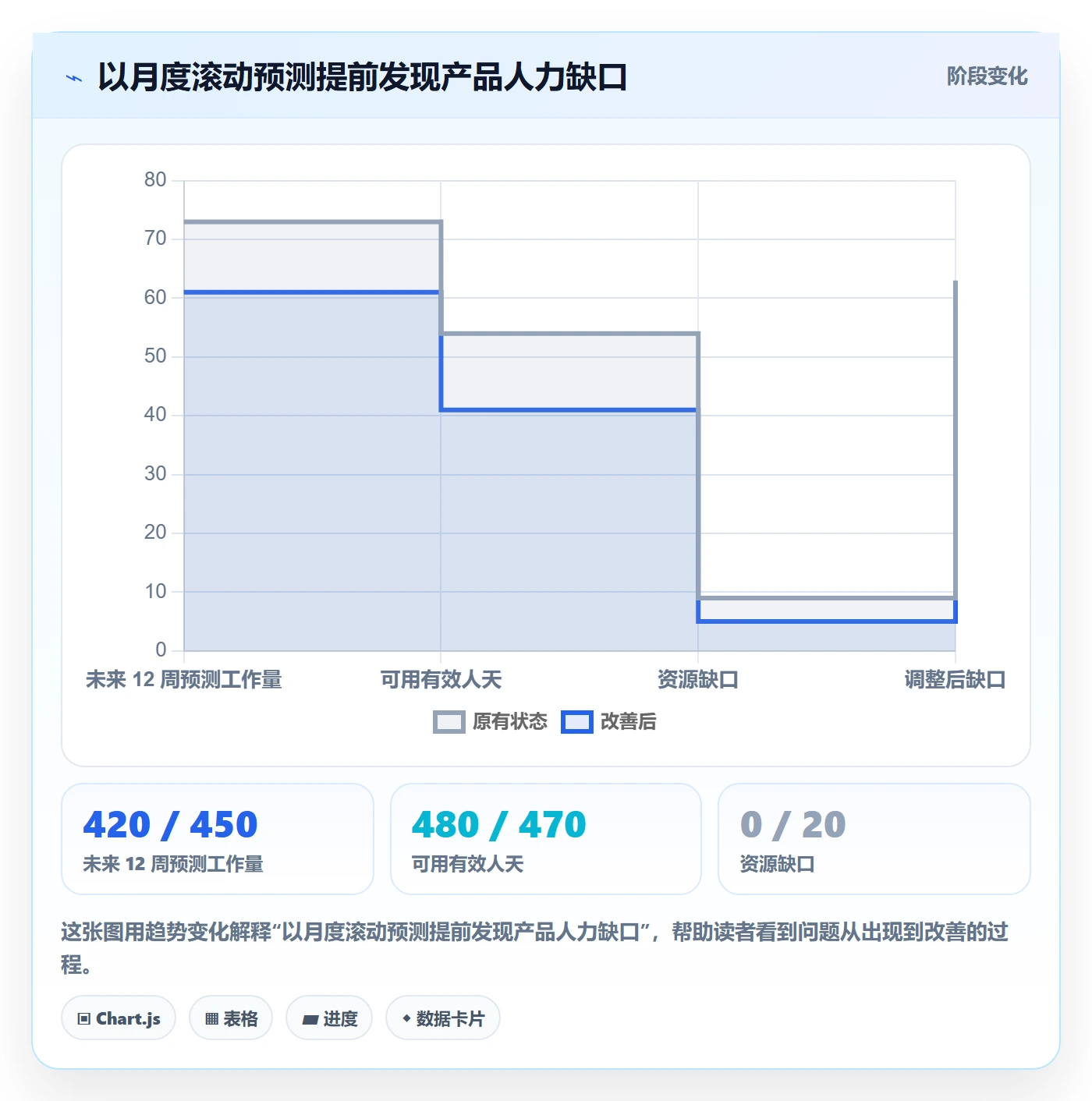
Task: Click the chart title 以月度滚动预测提前发现产品人力缺口
Action: click(x=363, y=77)
